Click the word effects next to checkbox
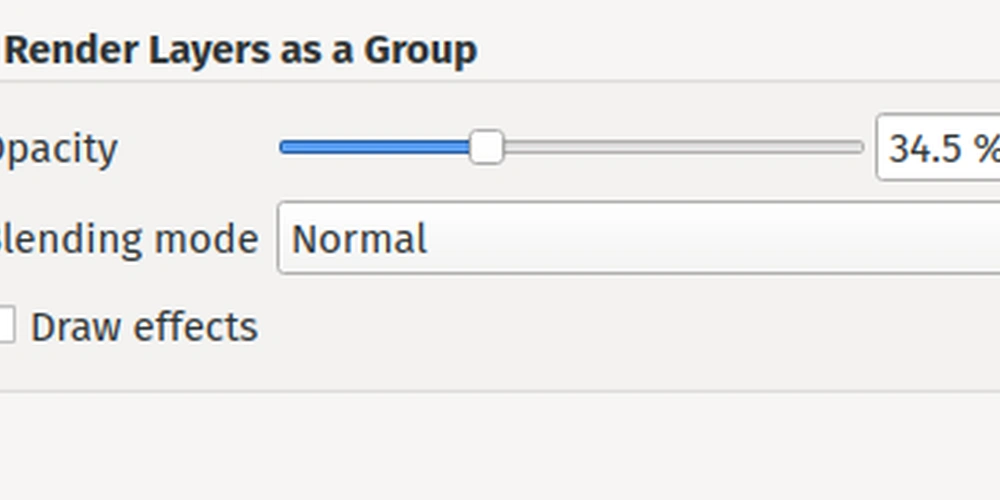Image resolution: width=1000 pixels, height=500 pixels. click(x=196, y=327)
